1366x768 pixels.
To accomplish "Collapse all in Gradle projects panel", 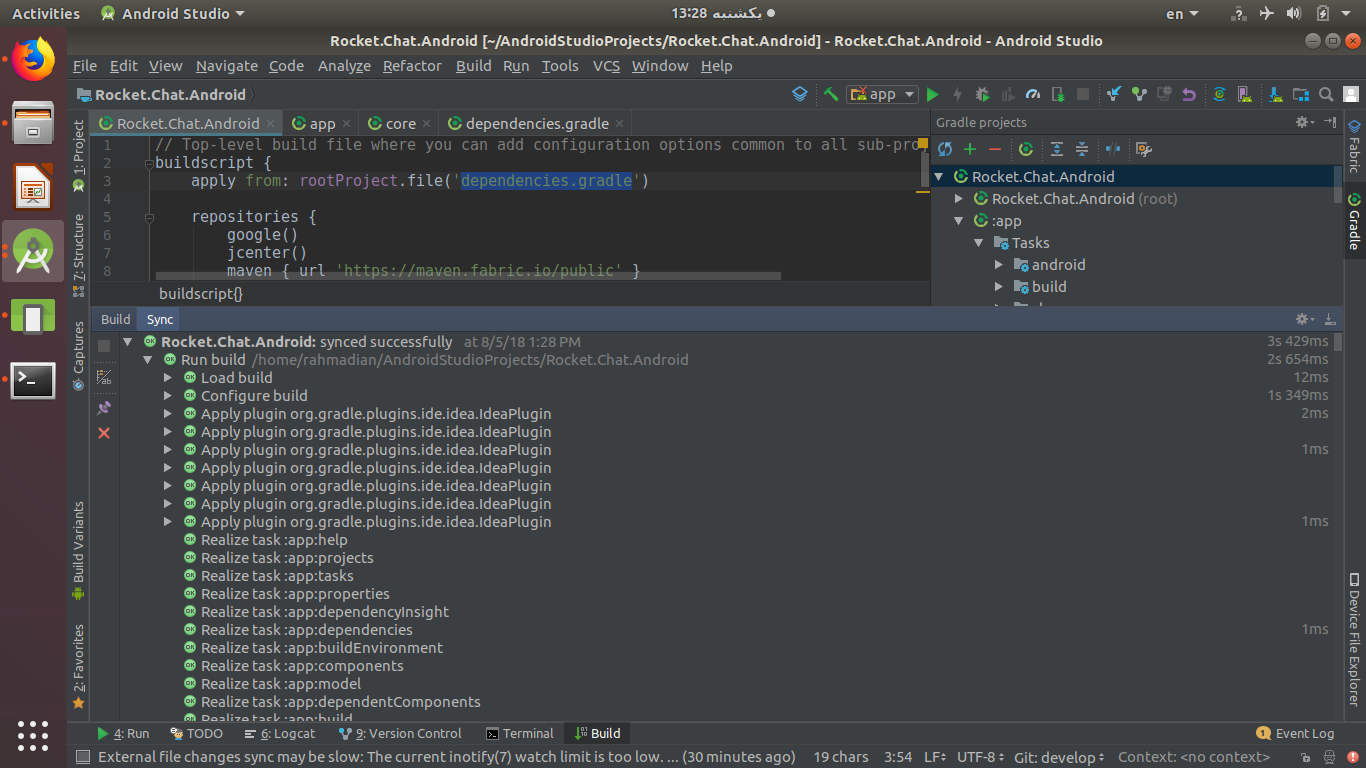I will pyautogui.click(x=1082, y=149).
